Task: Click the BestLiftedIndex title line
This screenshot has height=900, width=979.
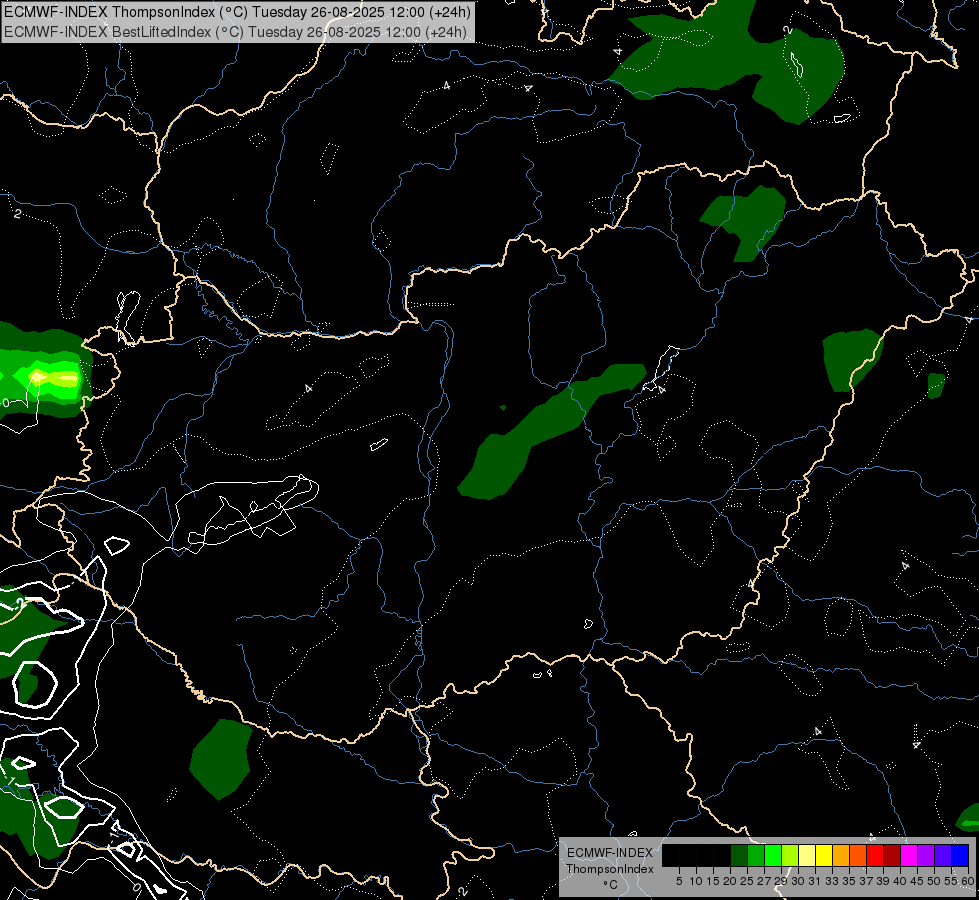Action: tap(235, 31)
